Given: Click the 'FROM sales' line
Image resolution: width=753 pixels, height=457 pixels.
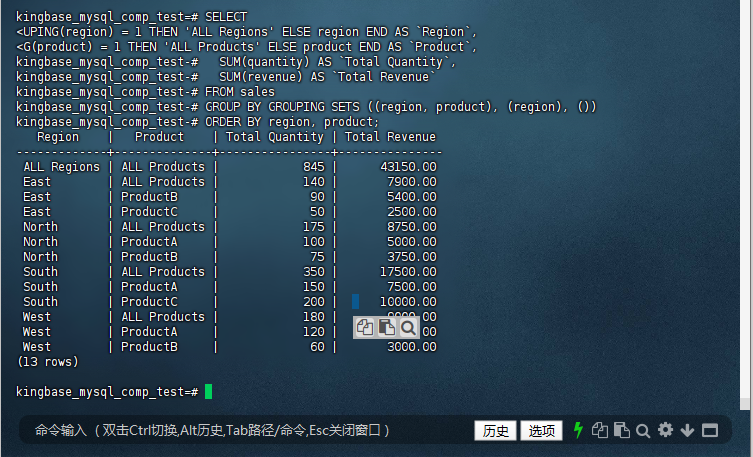Looking at the screenshot, I should coord(240,92).
